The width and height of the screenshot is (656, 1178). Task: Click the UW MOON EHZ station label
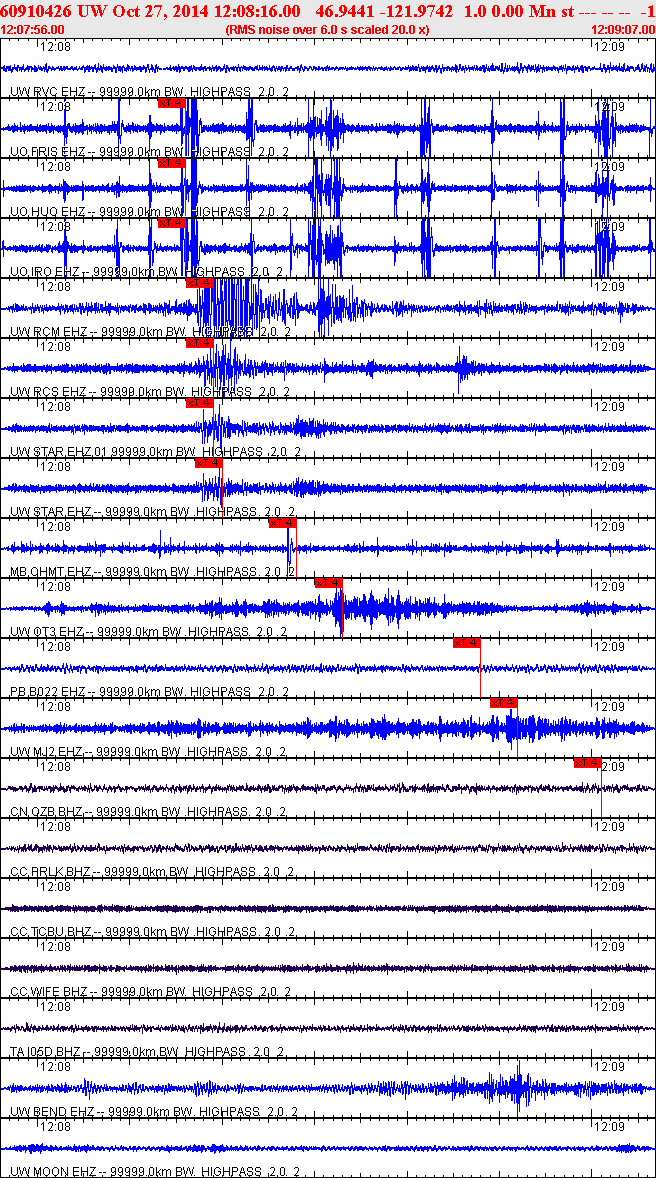pos(154,1172)
